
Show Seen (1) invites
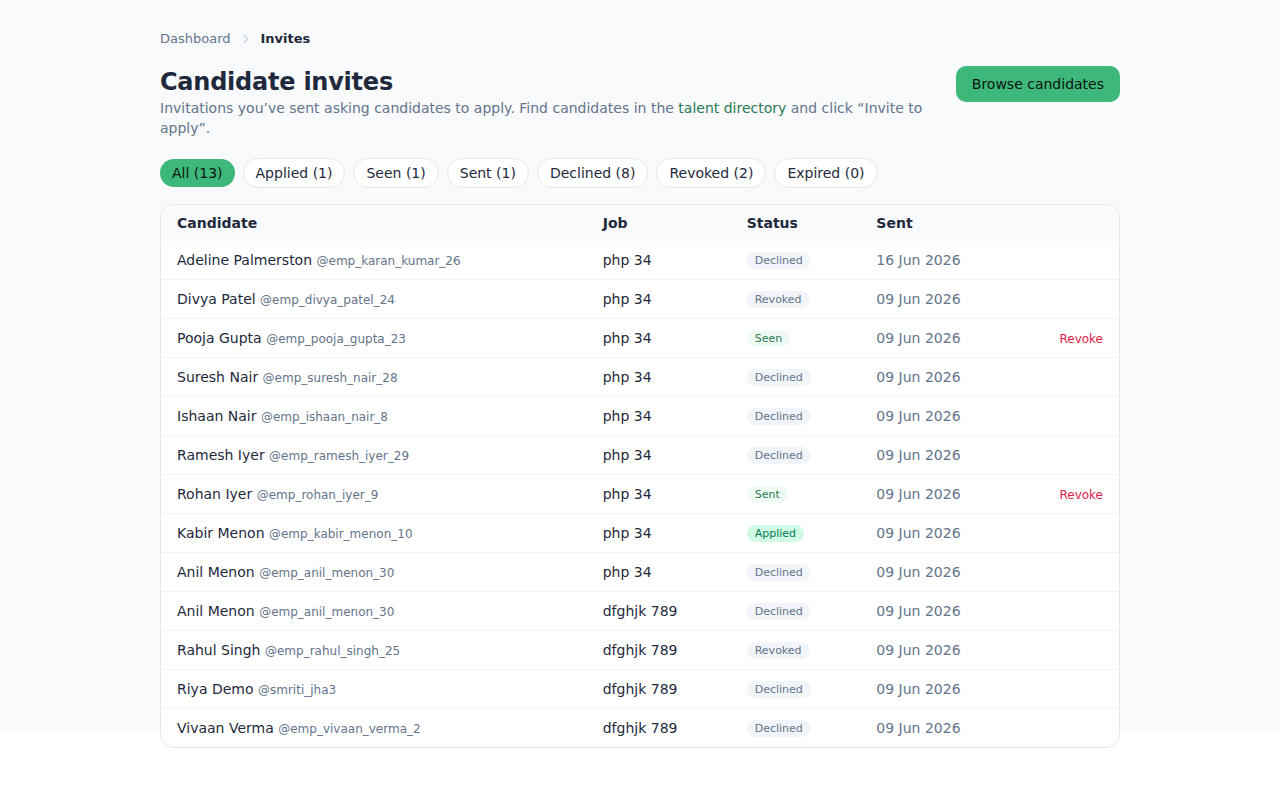pos(396,173)
